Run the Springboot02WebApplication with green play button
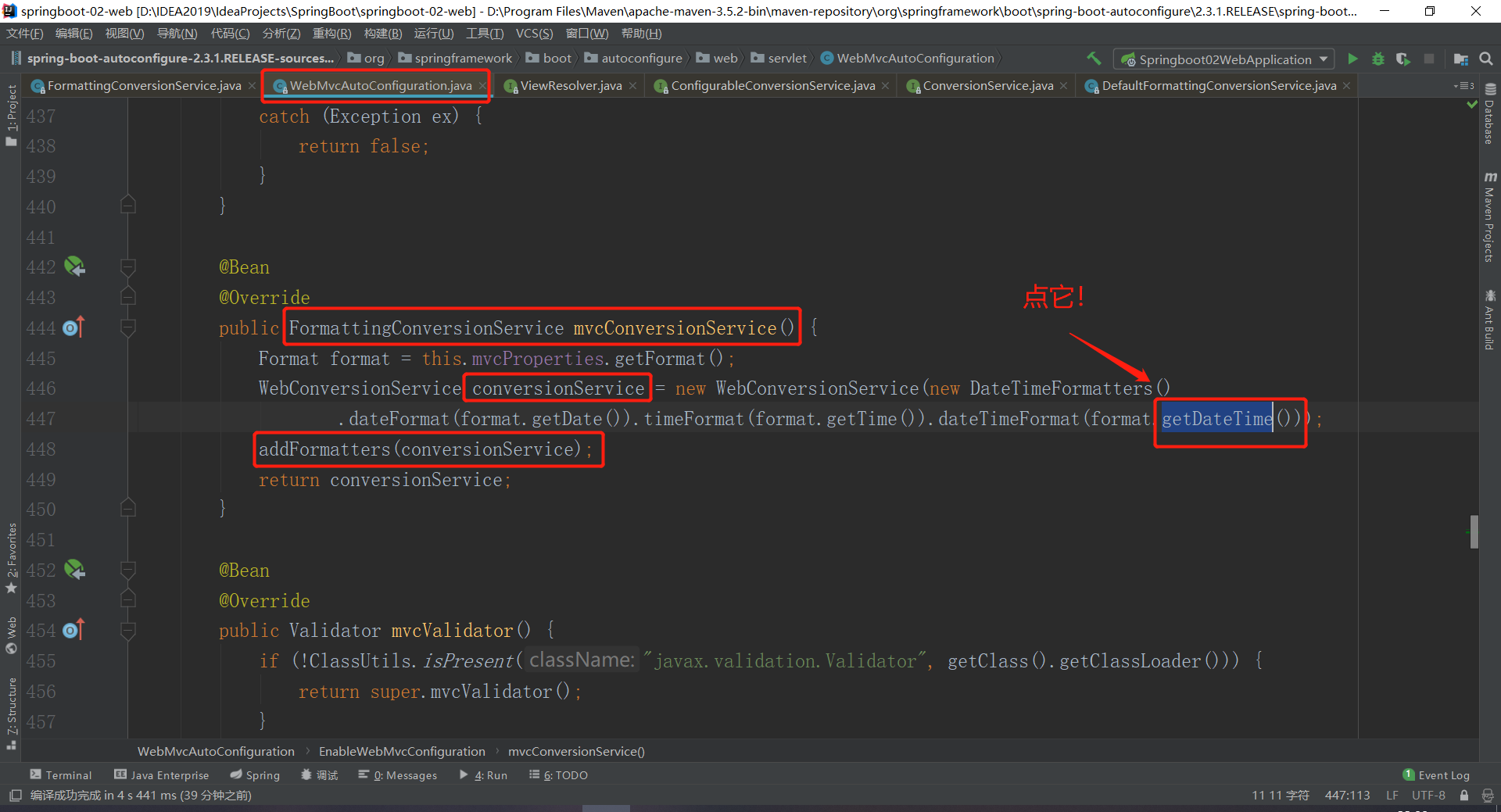The width and height of the screenshot is (1501, 812). click(1352, 59)
